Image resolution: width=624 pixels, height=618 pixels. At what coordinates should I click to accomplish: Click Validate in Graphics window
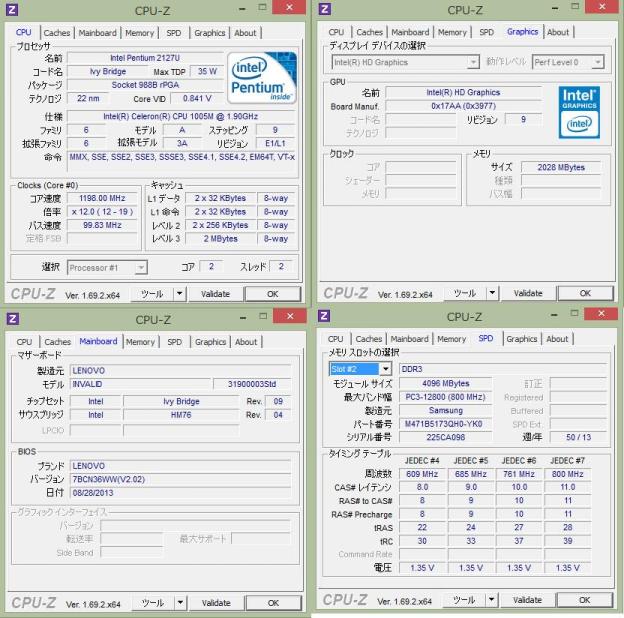(x=528, y=293)
